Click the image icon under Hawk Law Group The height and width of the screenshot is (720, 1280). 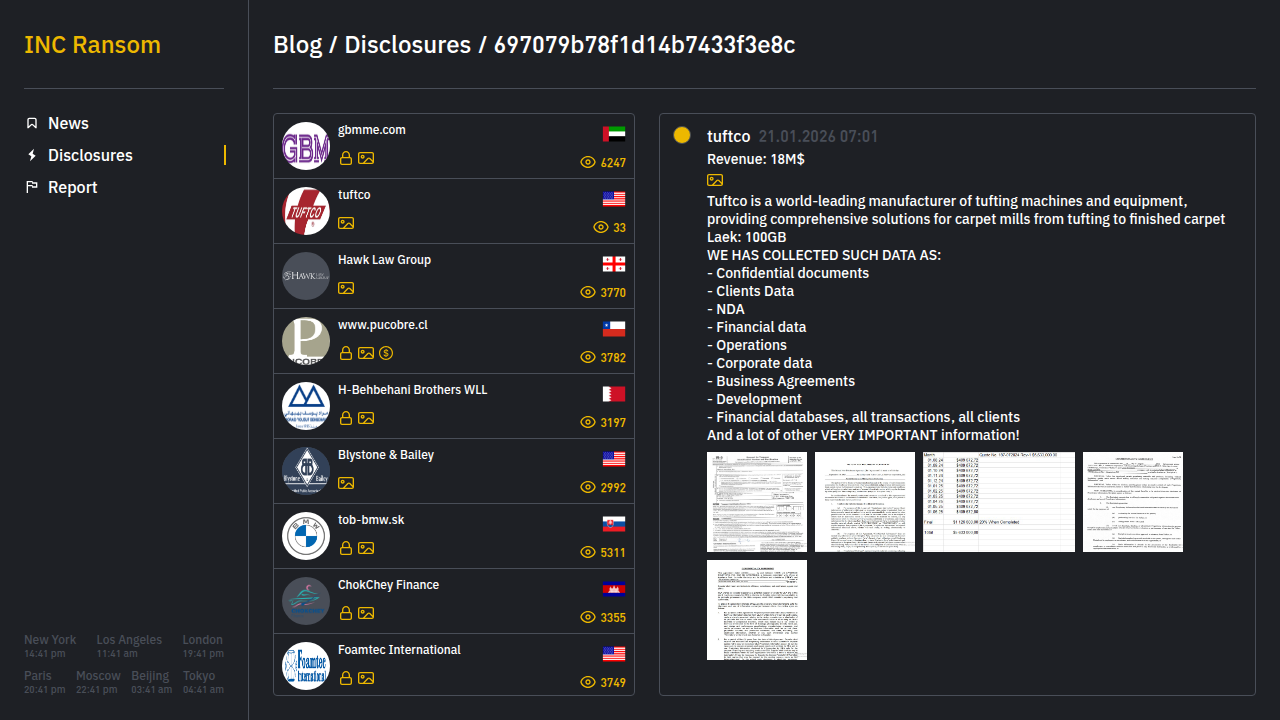346,288
